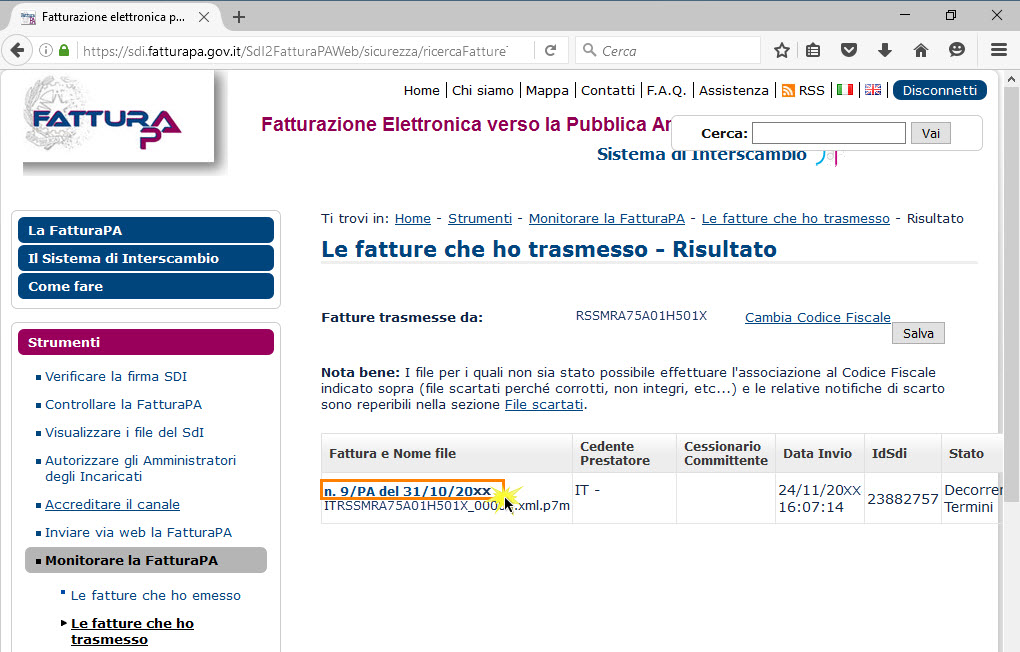Click the Disconnetti button

(x=939, y=90)
